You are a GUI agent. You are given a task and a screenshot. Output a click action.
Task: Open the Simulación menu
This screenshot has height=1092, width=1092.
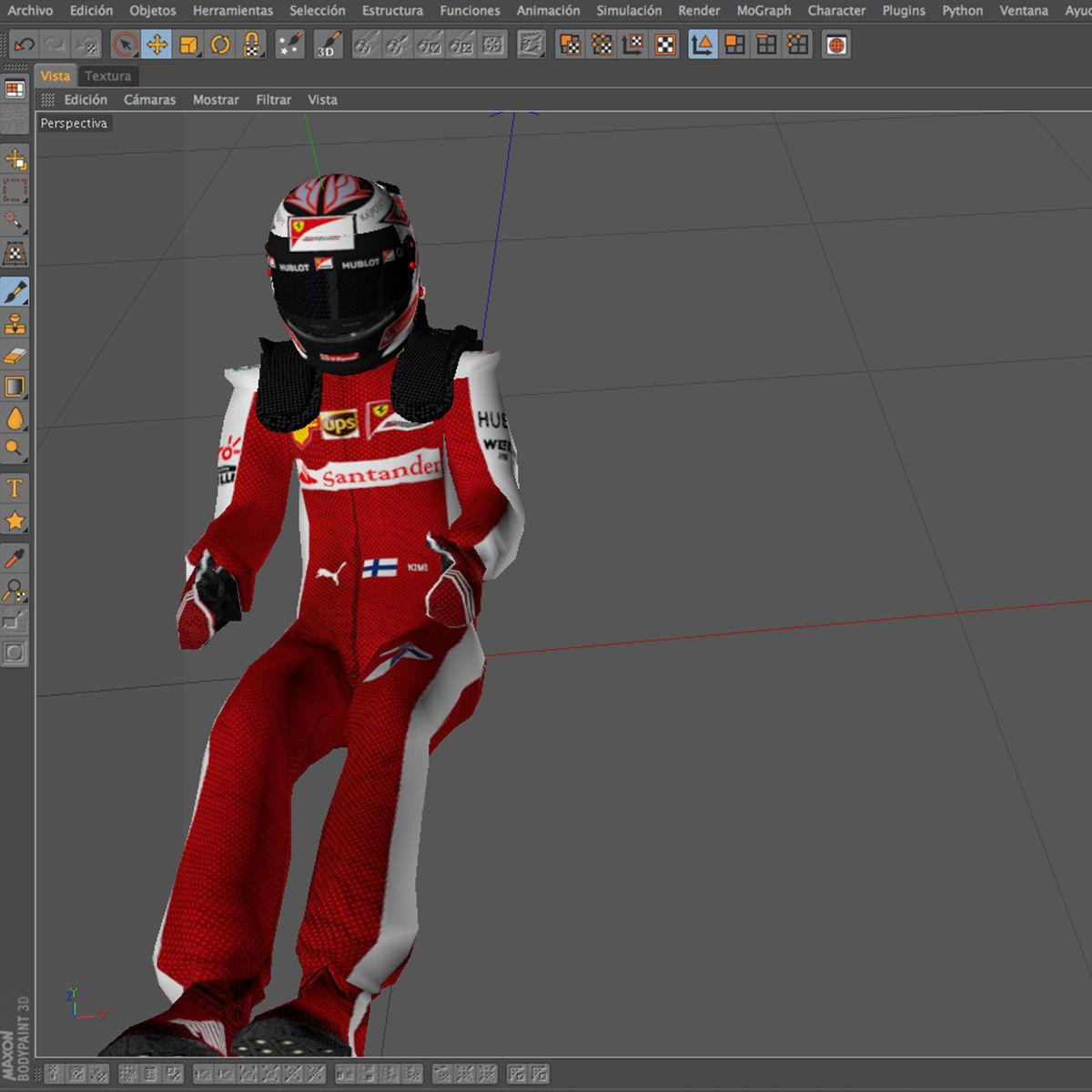click(x=629, y=11)
